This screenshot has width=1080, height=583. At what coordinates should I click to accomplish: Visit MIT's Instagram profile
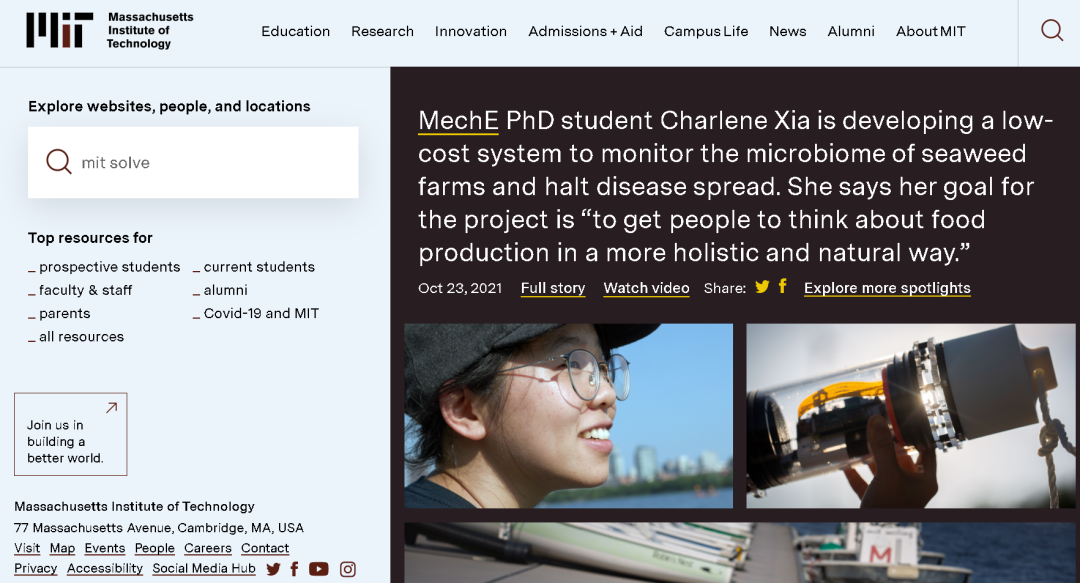tap(348, 569)
